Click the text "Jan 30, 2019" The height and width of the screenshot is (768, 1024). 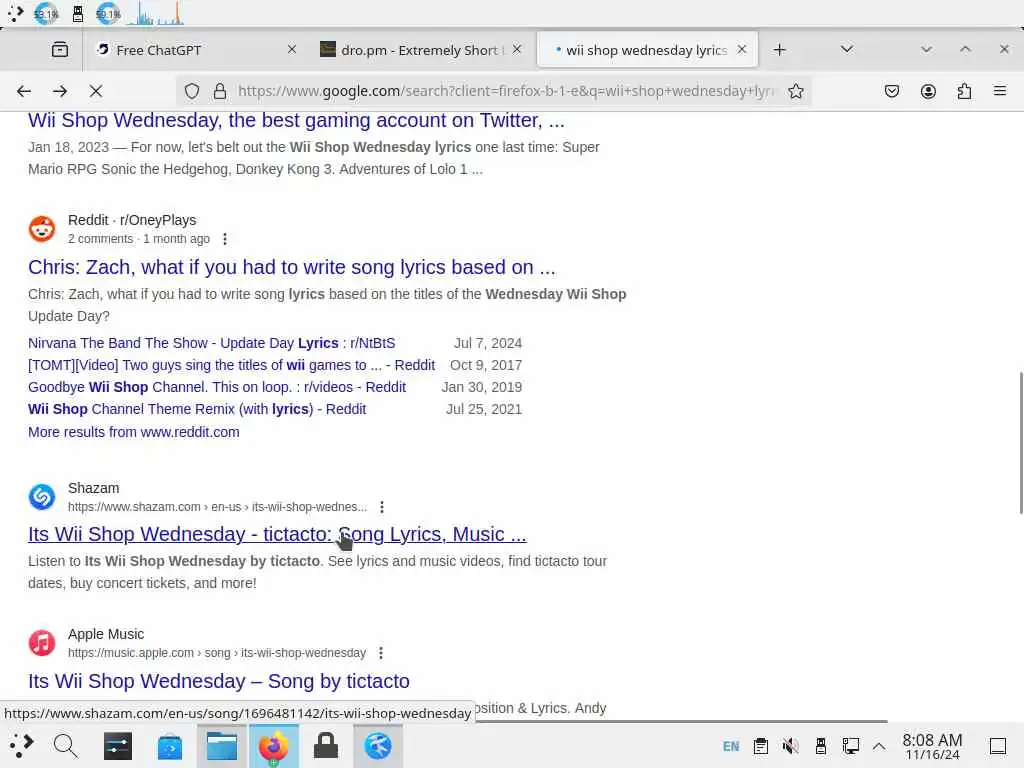click(x=482, y=387)
